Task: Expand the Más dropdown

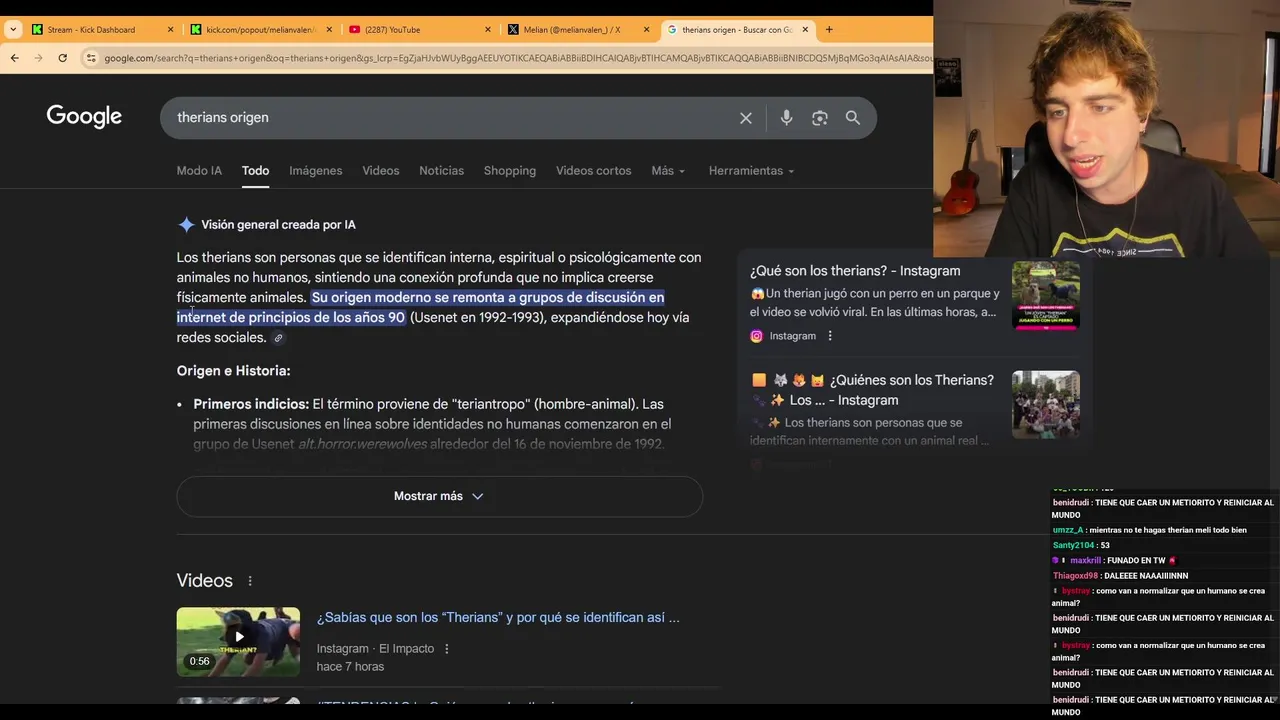Action: tap(668, 171)
